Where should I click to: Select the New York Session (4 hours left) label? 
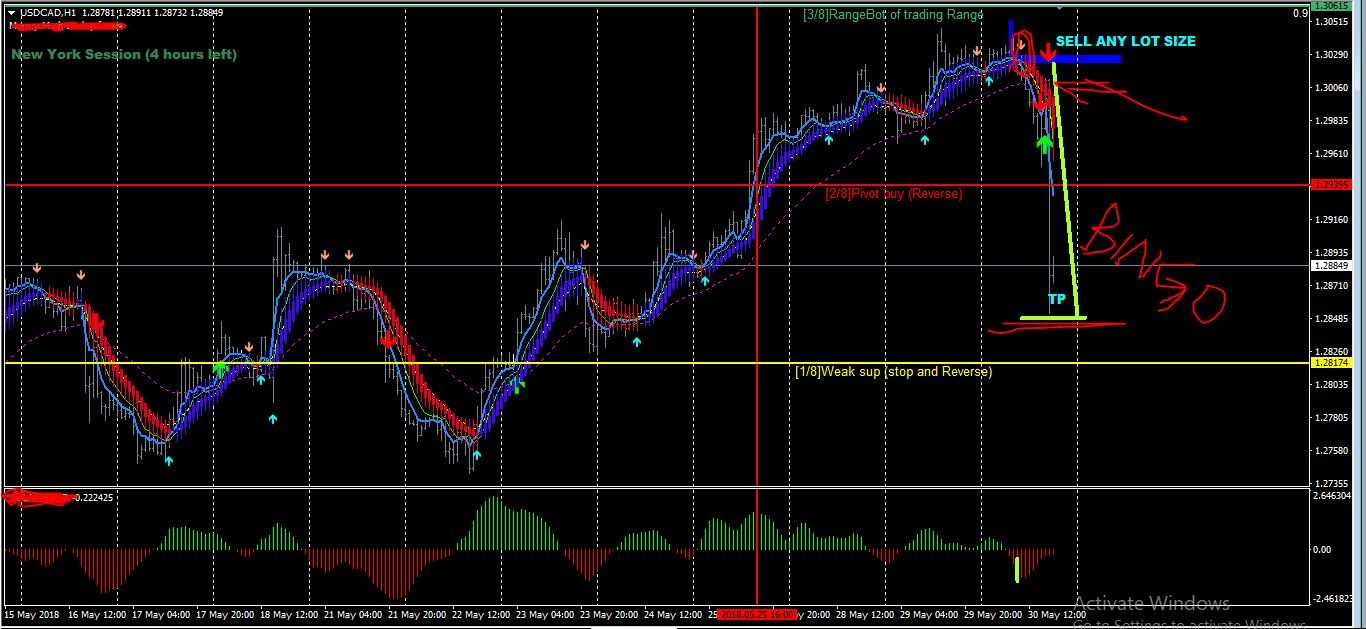click(x=124, y=54)
